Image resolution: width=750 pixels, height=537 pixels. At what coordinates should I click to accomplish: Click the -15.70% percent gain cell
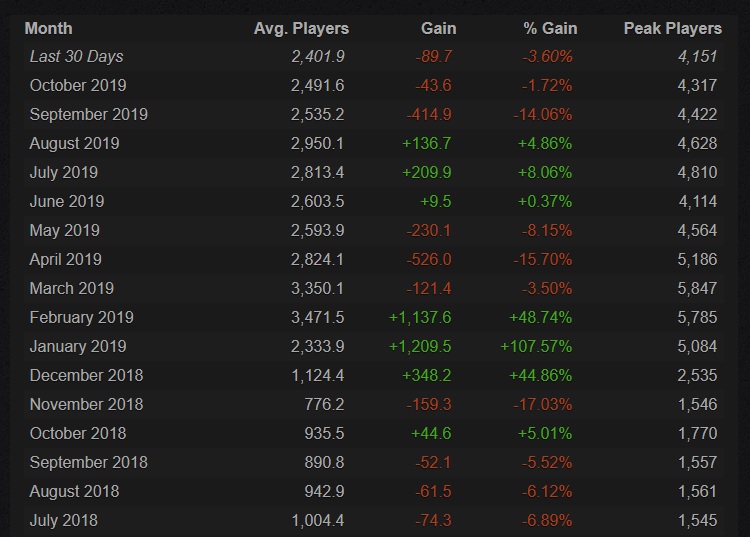[x=543, y=259]
